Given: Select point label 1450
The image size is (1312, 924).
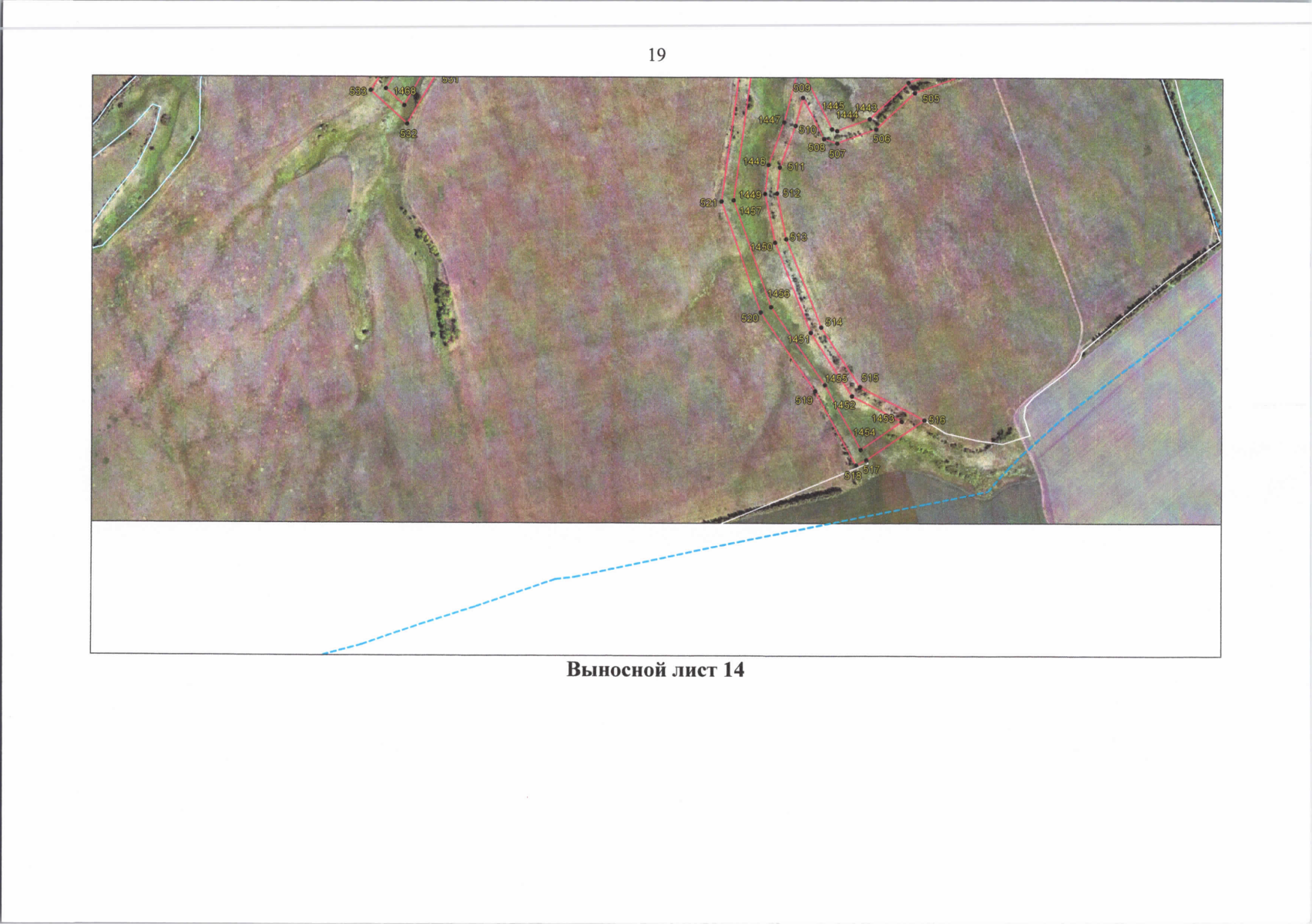Looking at the screenshot, I should [760, 247].
